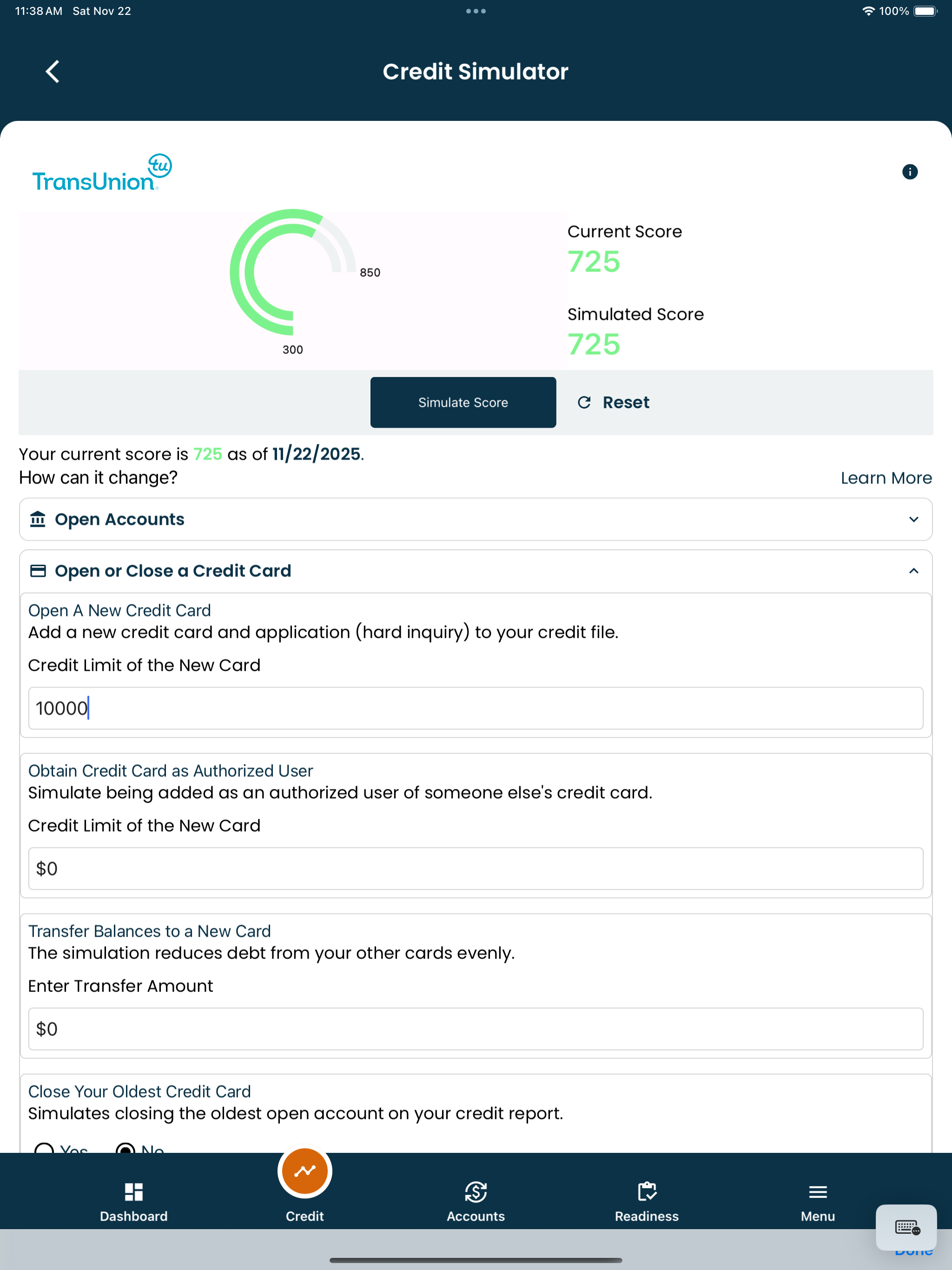Click the Open Accounts chevron arrow
Image resolution: width=952 pixels, height=1270 pixels.
pyautogui.click(x=913, y=520)
